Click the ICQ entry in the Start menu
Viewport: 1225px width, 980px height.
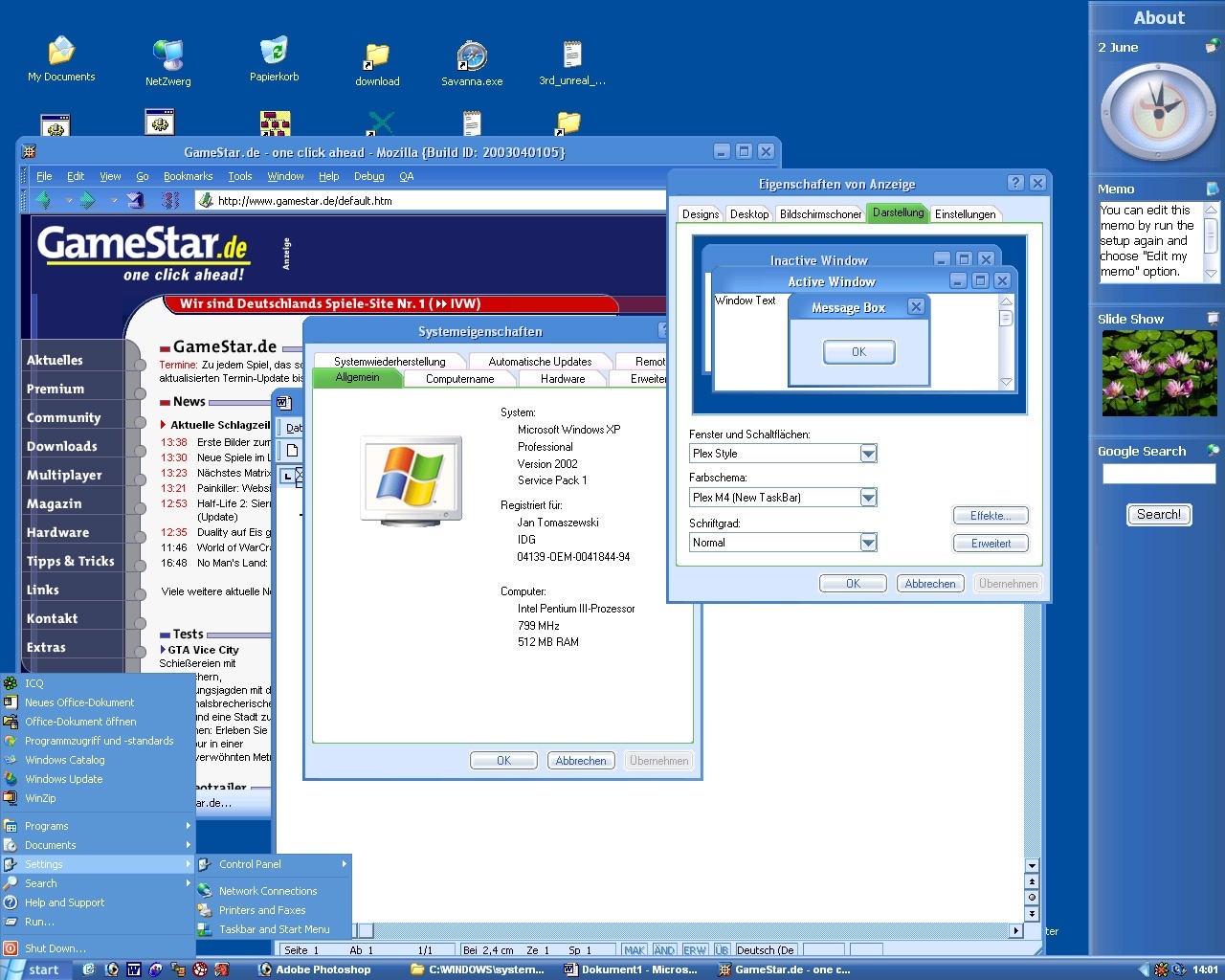tap(33, 682)
